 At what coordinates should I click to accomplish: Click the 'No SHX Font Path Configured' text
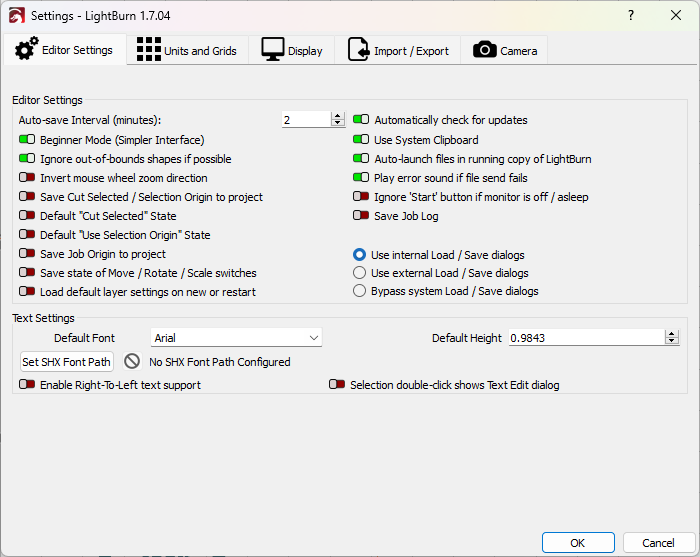click(x=220, y=362)
